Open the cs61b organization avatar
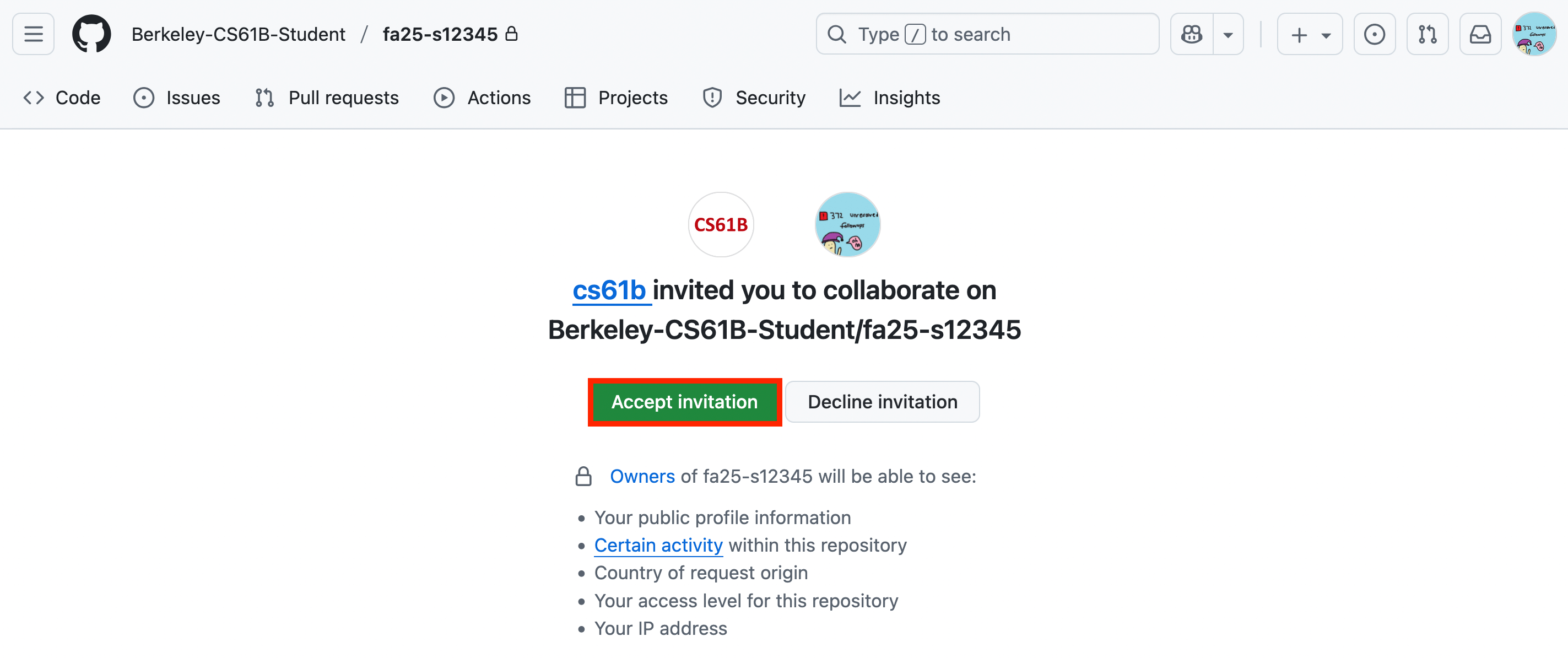1568x658 pixels. tap(721, 224)
